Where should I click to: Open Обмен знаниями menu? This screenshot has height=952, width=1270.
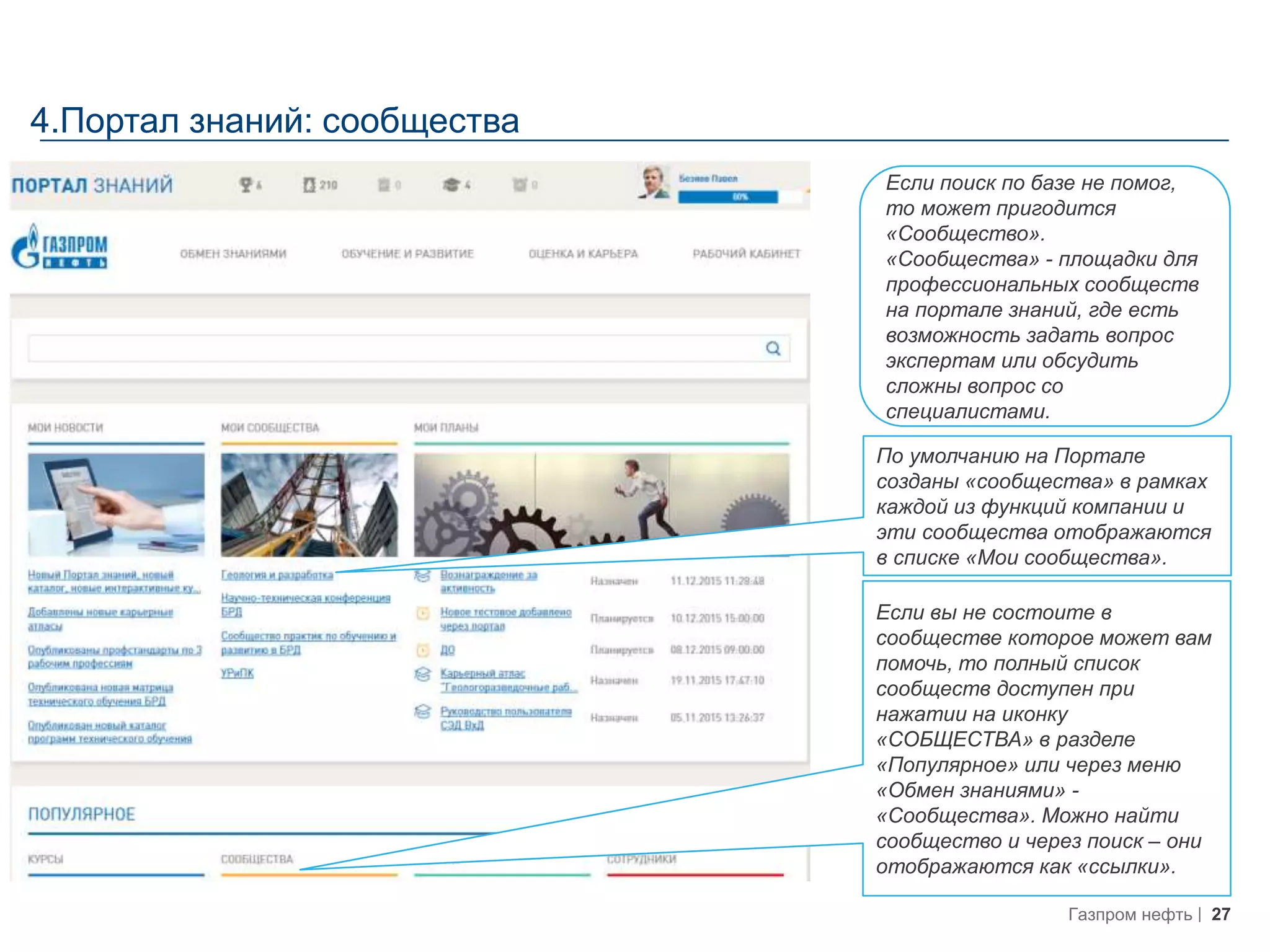click(233, 253)
